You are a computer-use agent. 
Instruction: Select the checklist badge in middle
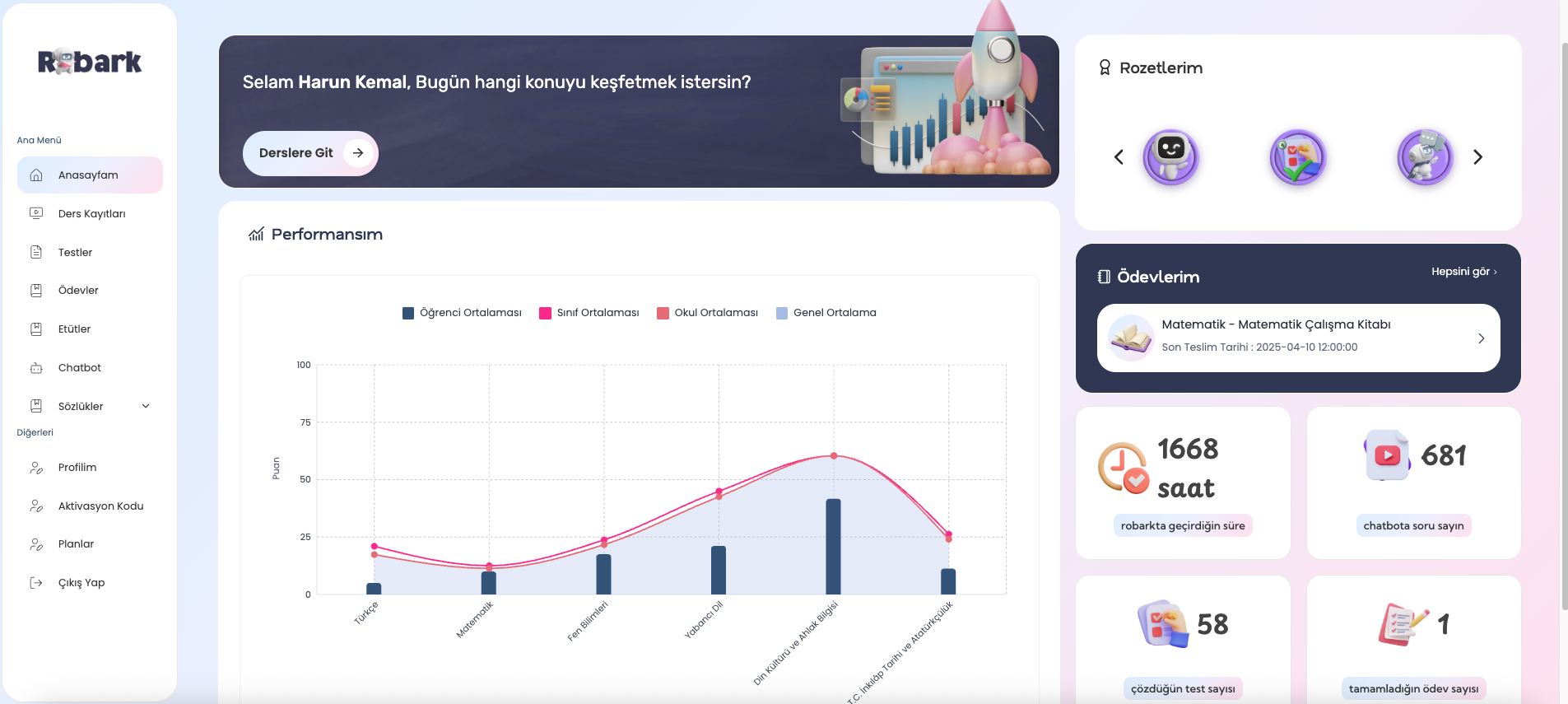(x=1298, y=156)
